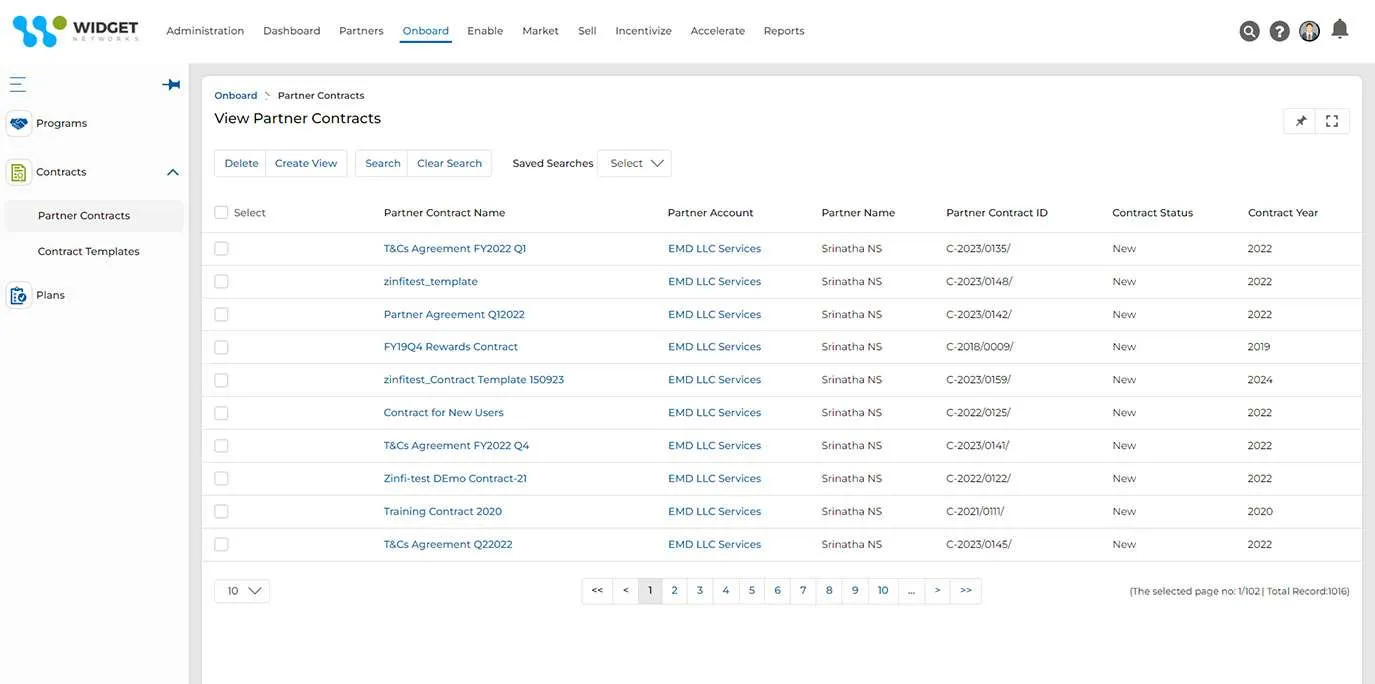This screenshot has height=684, width=1375.
Task: Open the Dashboard menu
Action: click(x=292, y=31)
